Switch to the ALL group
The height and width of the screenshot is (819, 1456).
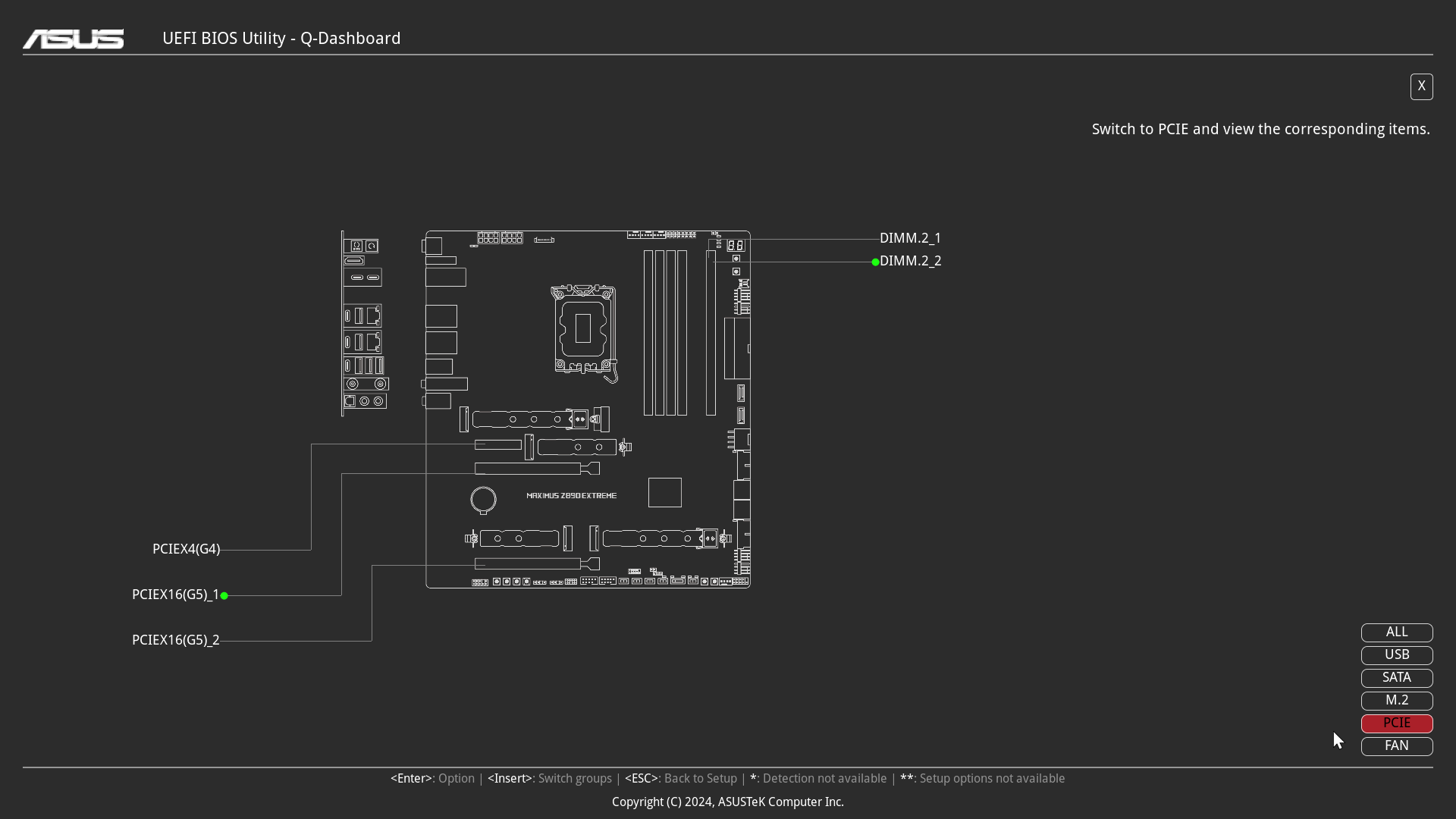click(x=1397, y=632)
